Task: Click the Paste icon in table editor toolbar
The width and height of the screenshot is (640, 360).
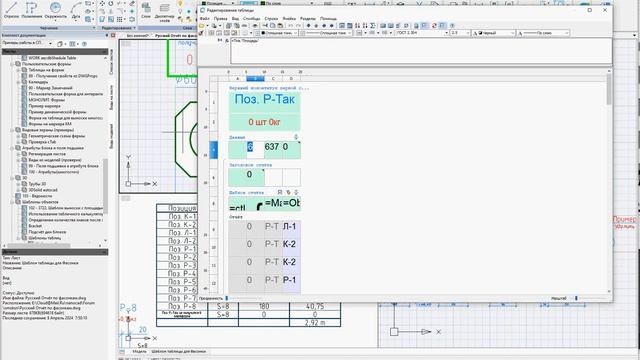Action: click(280, 26)
